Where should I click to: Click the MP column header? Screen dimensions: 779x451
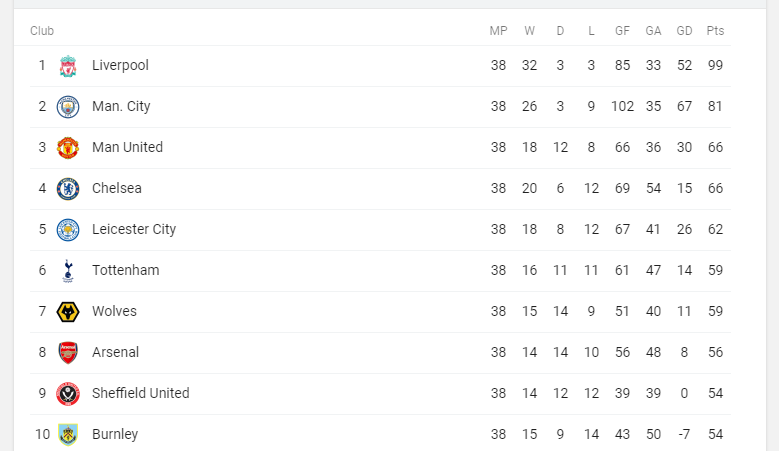pos(498,31)
